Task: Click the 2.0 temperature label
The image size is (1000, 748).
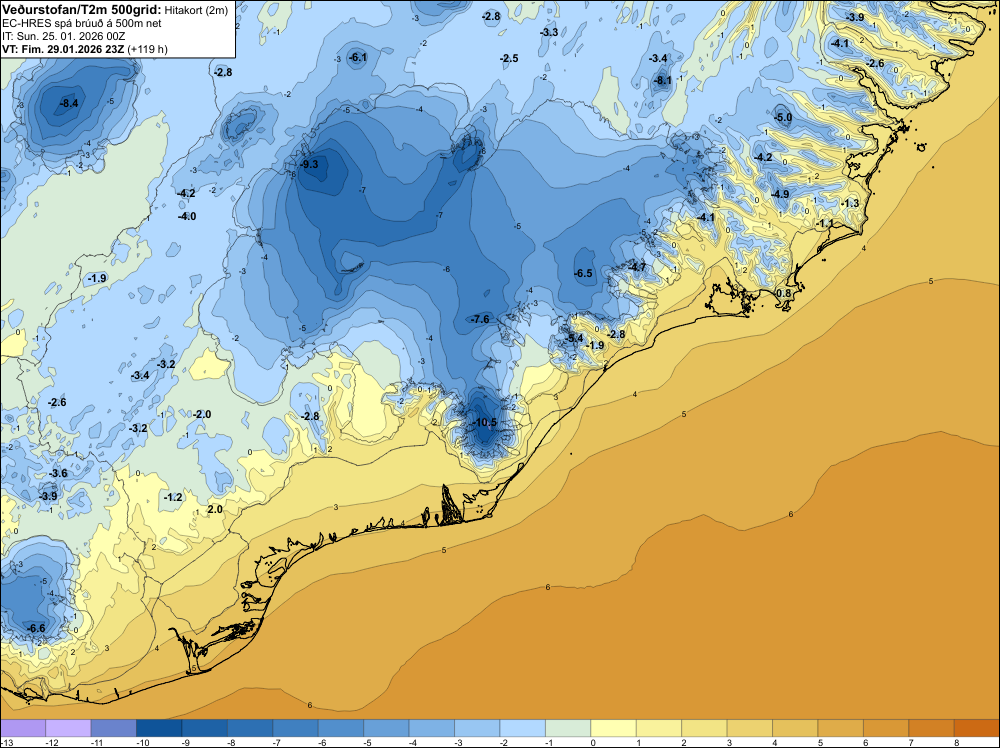Action: pos(216,510)
